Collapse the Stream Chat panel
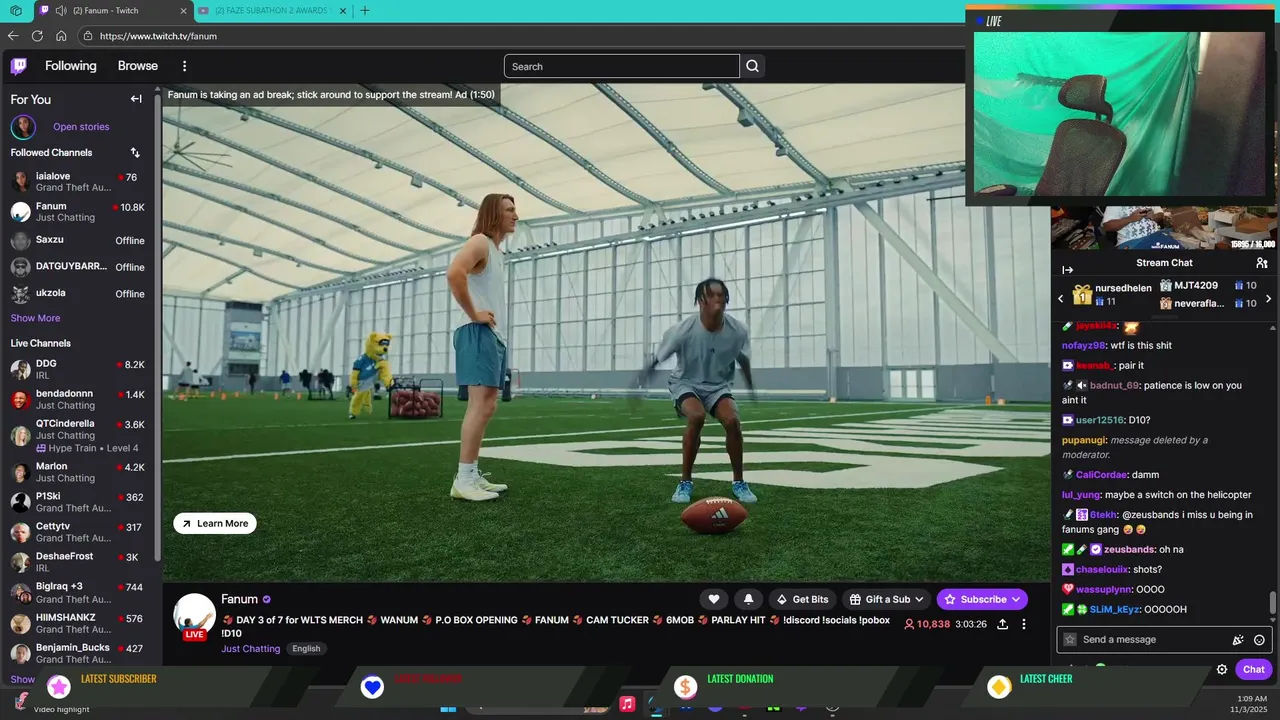Viewport: 1280px width, 720px height. [x=1067, y=270]
